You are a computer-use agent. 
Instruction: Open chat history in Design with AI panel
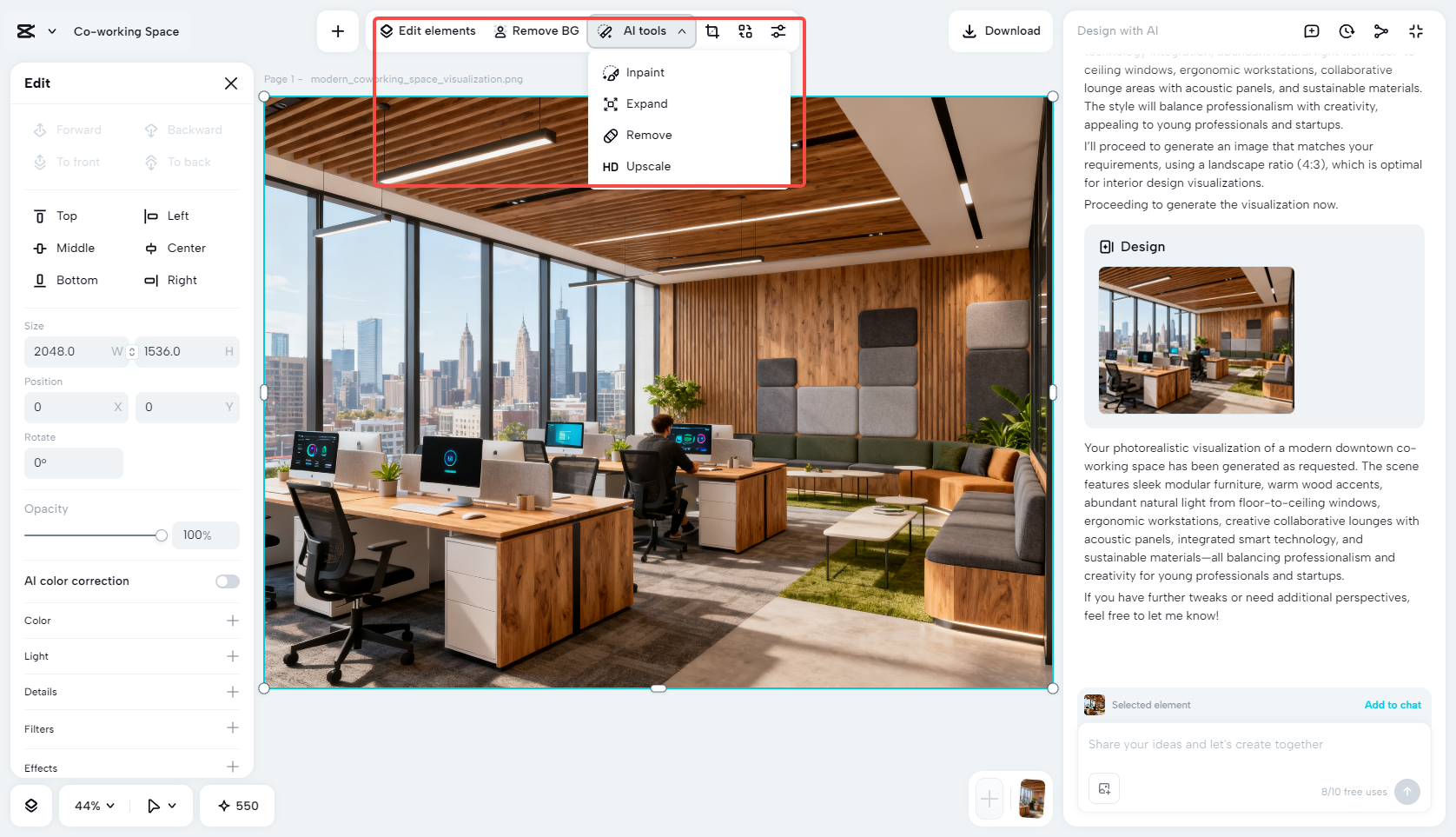(1346, 30)
